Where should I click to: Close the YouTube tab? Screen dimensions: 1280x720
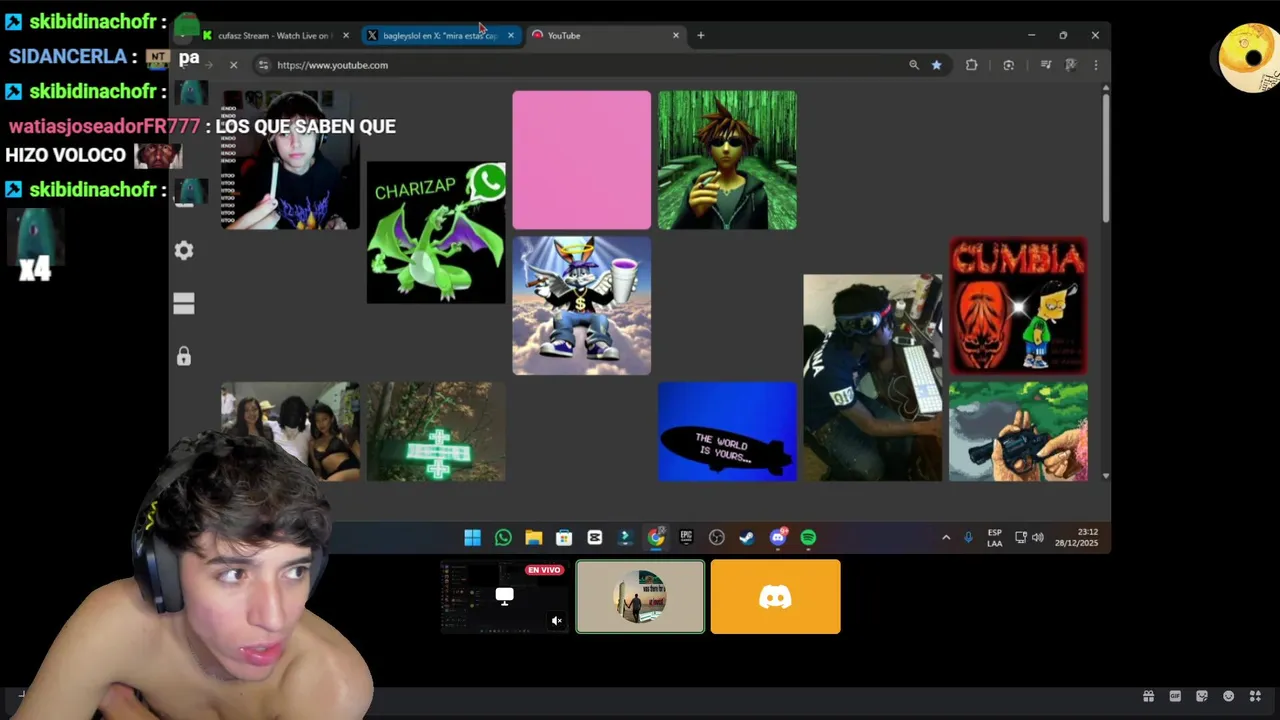[676, 35]
